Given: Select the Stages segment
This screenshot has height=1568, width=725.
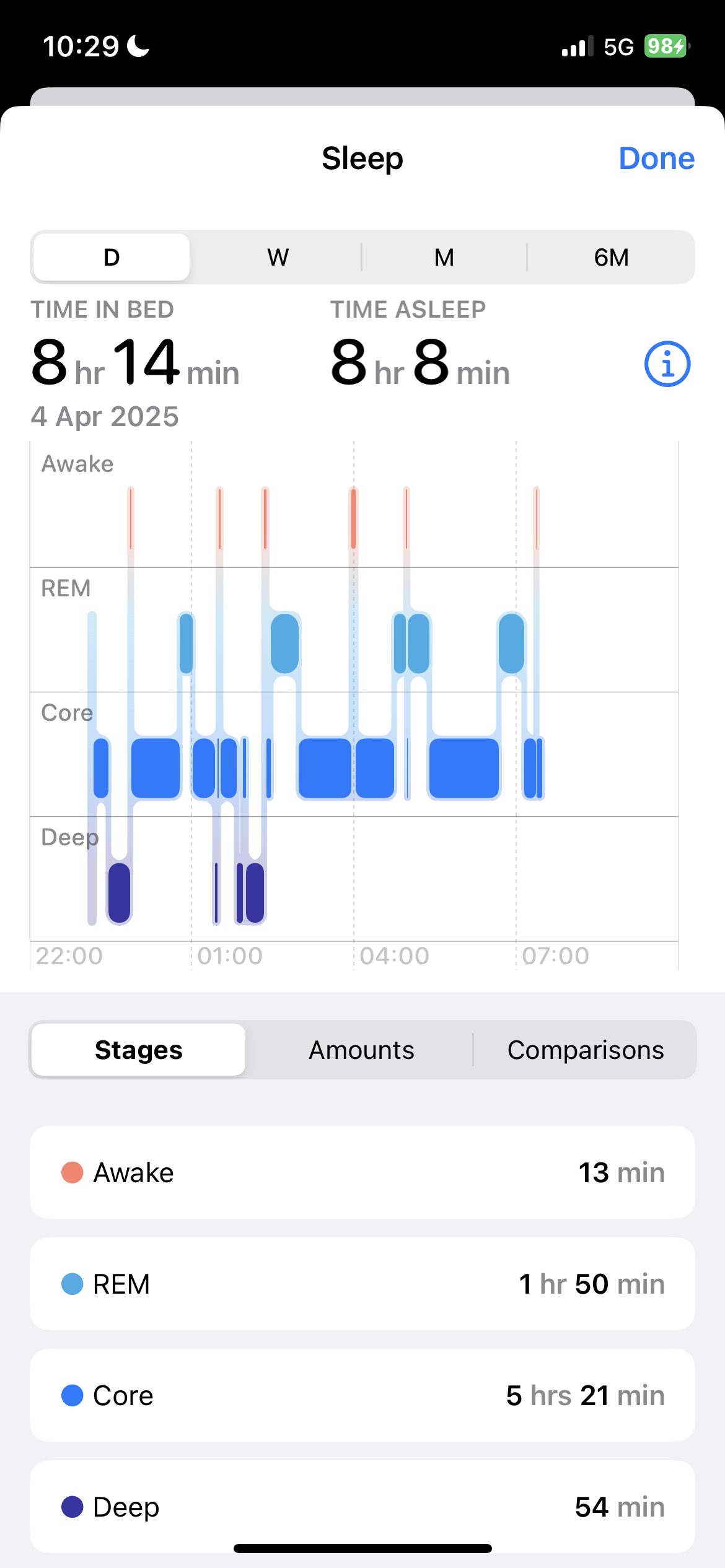Looking at the screenshot, I should [x=139, y=1050].
